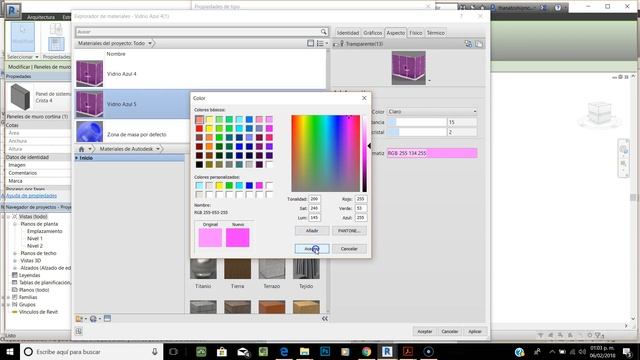Open the PANTONE color picker
640x360 pixels.
tap(349, 231)
